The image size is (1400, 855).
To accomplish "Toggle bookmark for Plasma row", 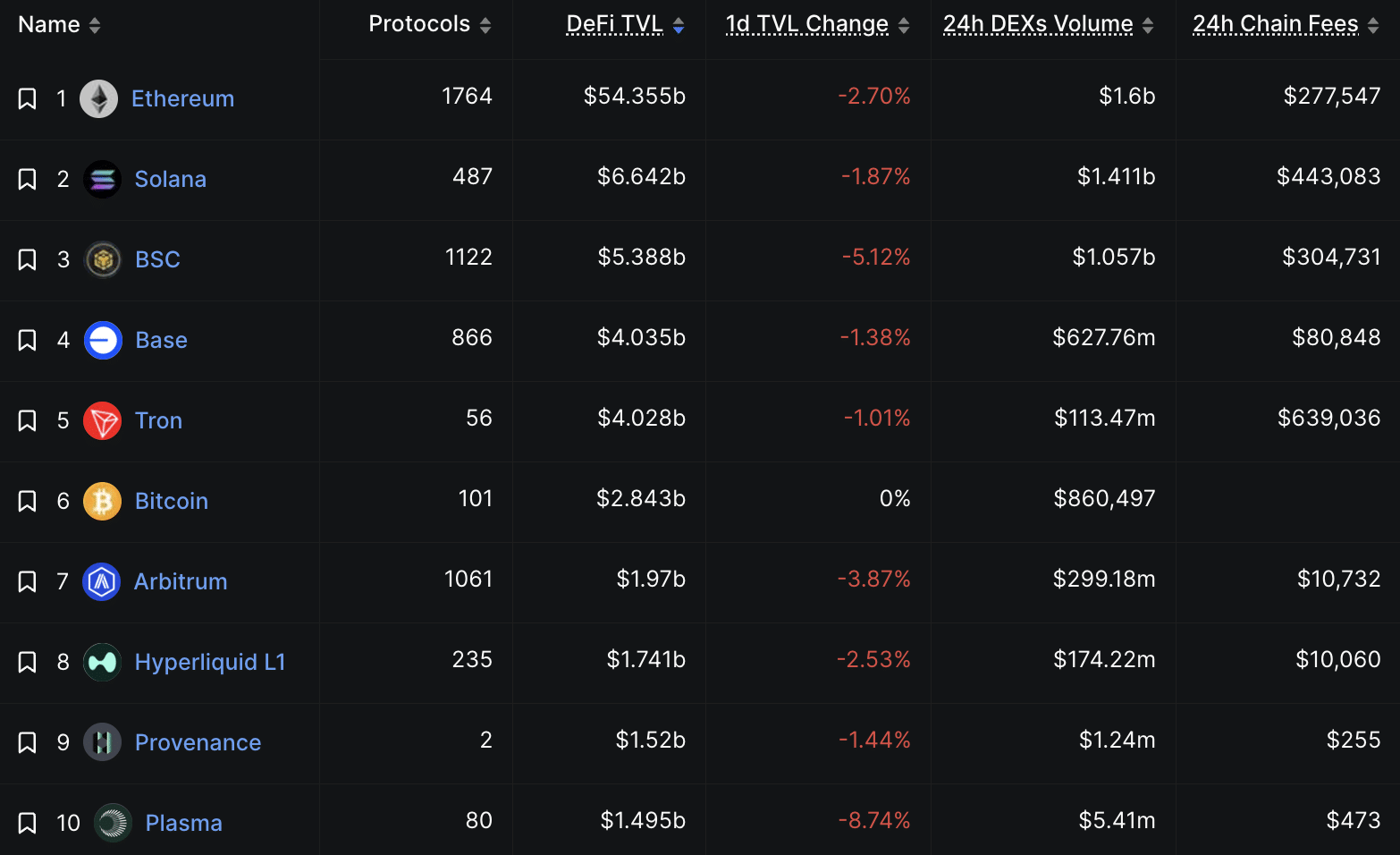I will [27, 823].
